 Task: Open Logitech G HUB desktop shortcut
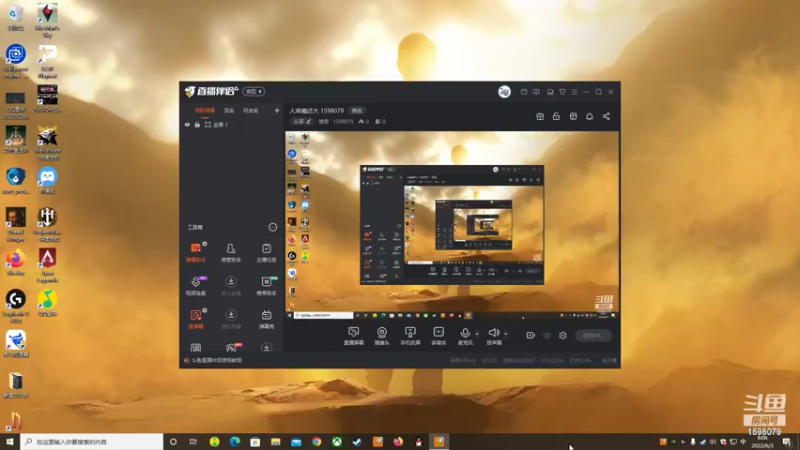pyautogui.click(x=15, y=306)
